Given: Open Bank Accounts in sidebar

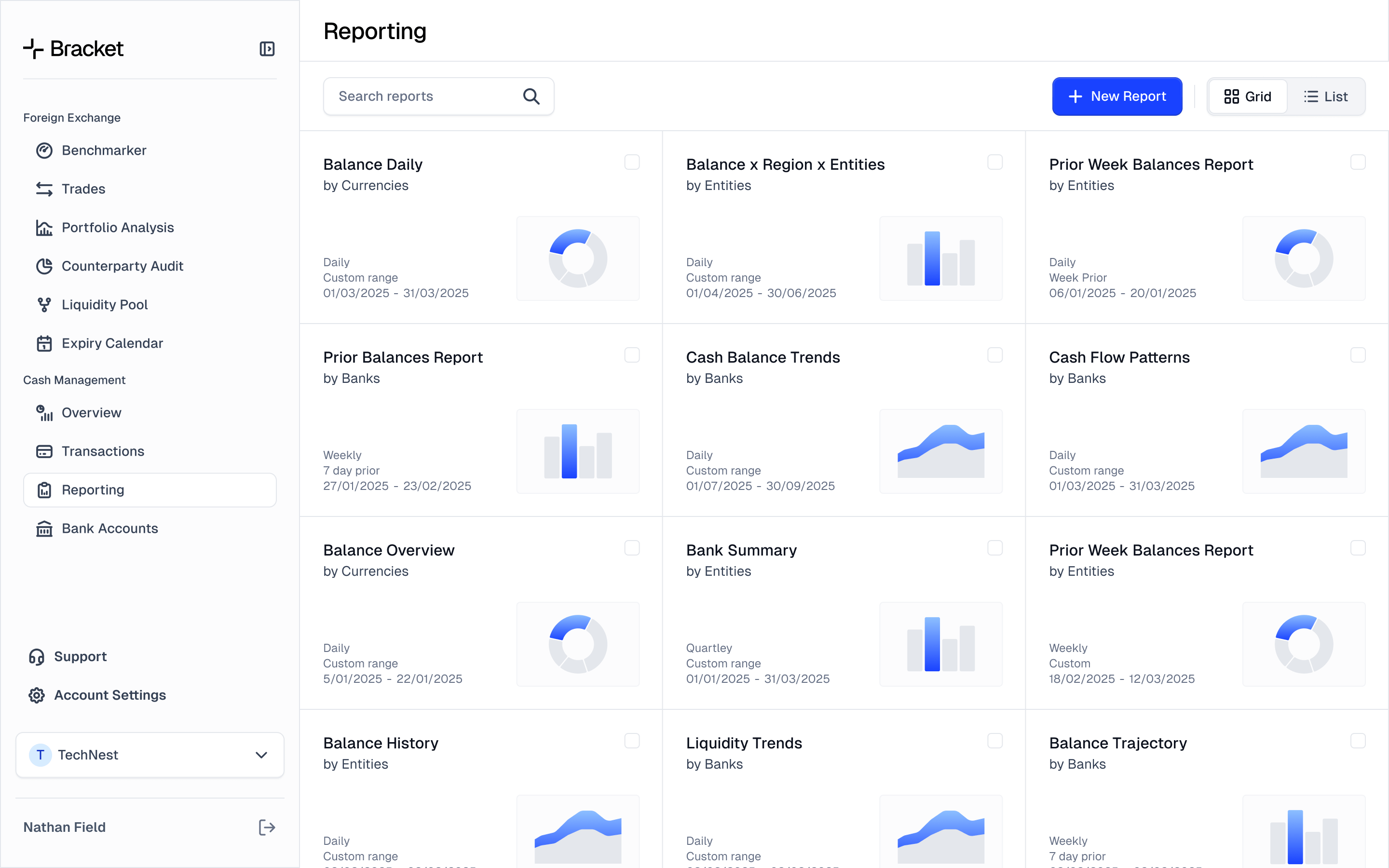Looking at the screenshot, I should [109, 528].
